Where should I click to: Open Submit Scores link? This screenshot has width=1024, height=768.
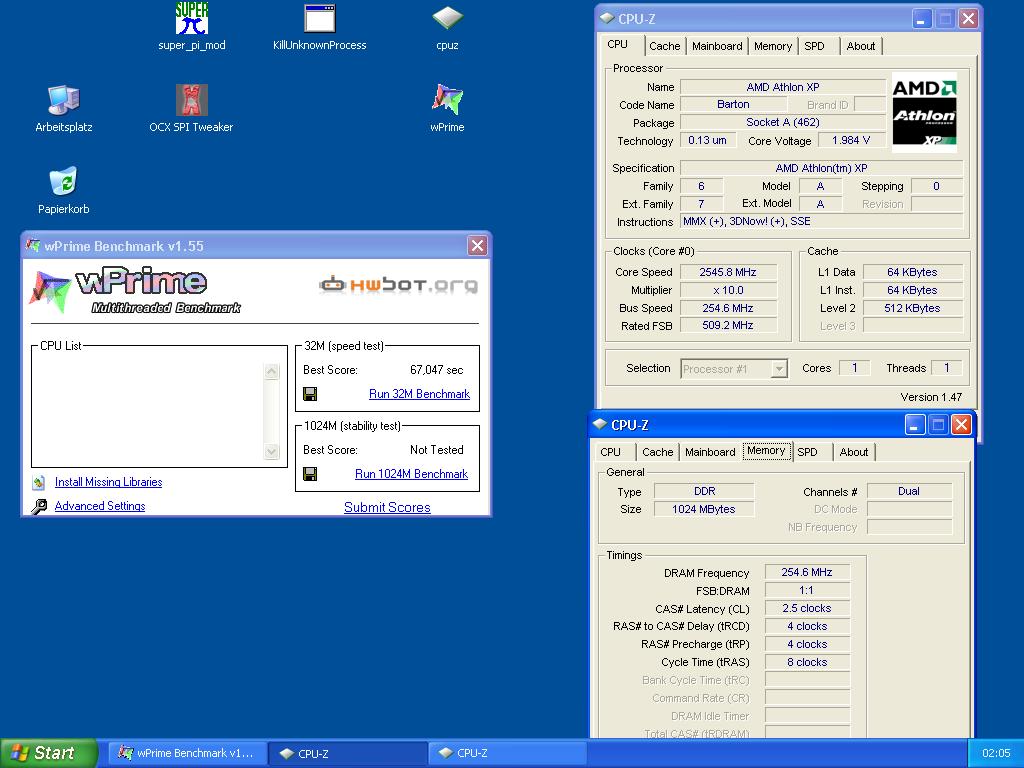click(x=387, y=507)
